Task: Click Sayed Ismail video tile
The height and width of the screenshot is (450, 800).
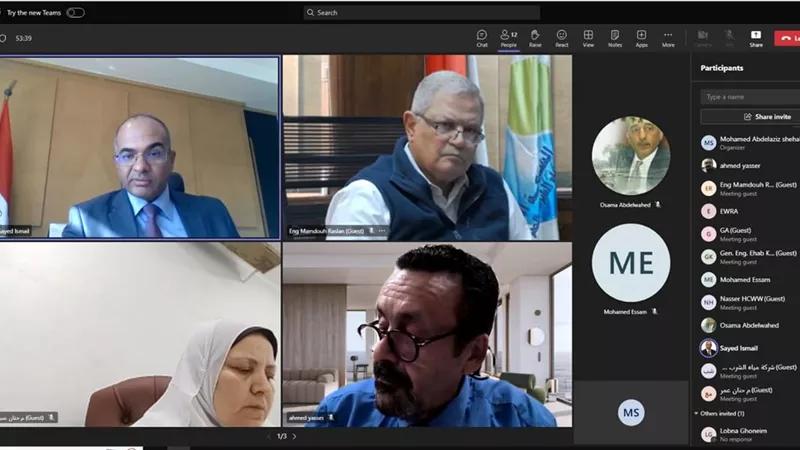Action: pos(140,147)
